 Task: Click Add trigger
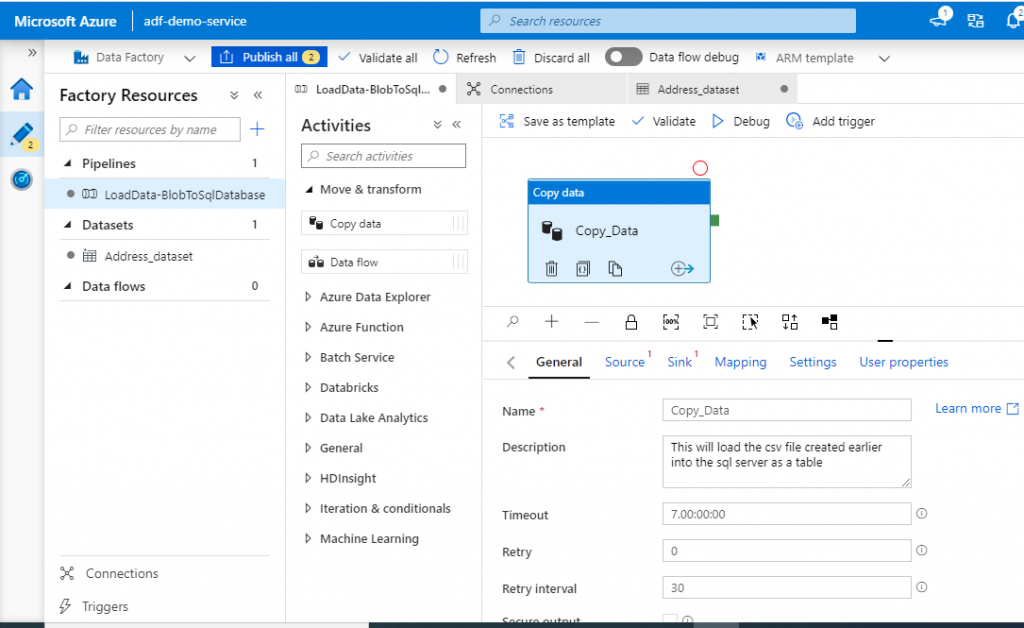point(831,121)
